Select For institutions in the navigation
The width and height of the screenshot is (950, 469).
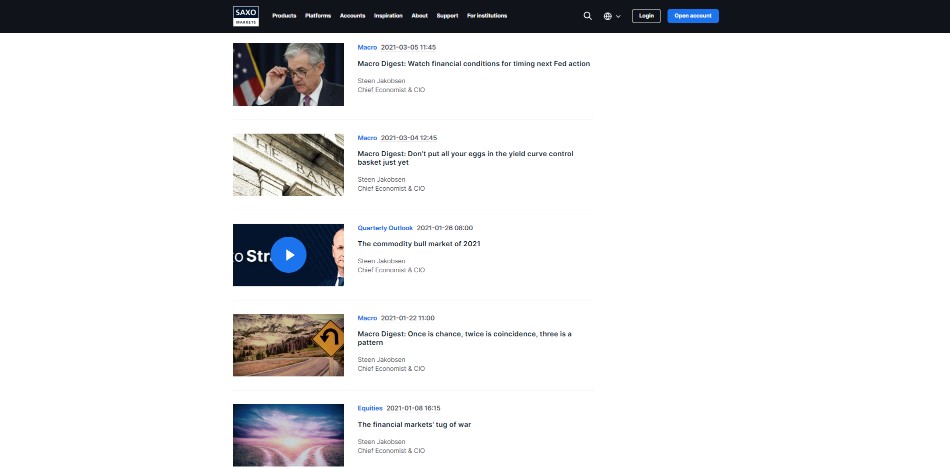click(x=487, y=16)
